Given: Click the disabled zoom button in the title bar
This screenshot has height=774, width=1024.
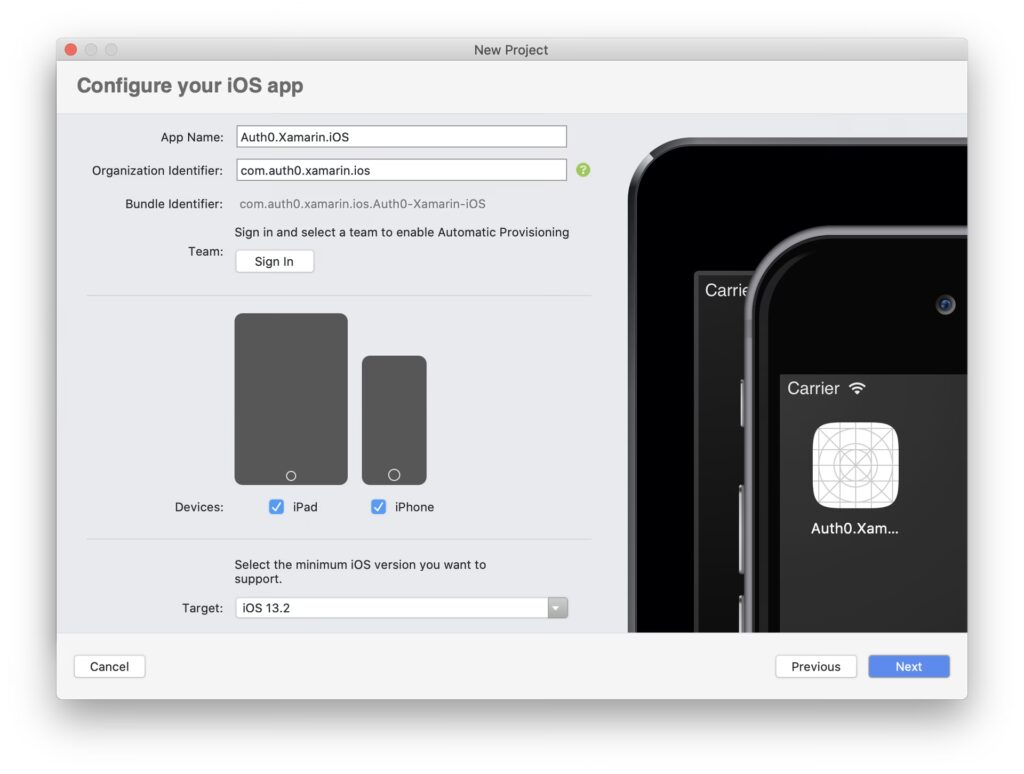Looking at the screenshot, I should pos(111,50).
